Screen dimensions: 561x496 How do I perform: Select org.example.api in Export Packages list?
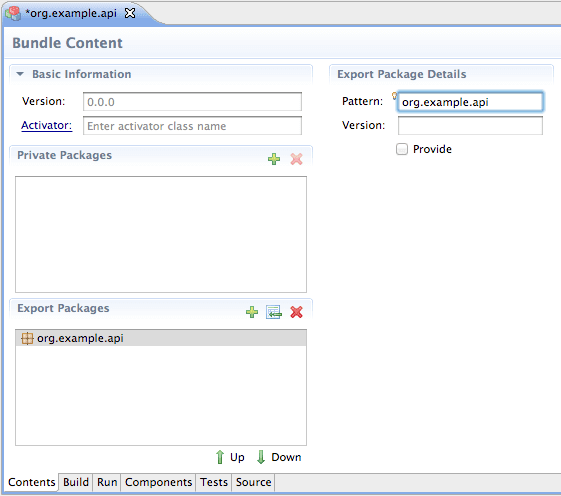coord(161,338)
